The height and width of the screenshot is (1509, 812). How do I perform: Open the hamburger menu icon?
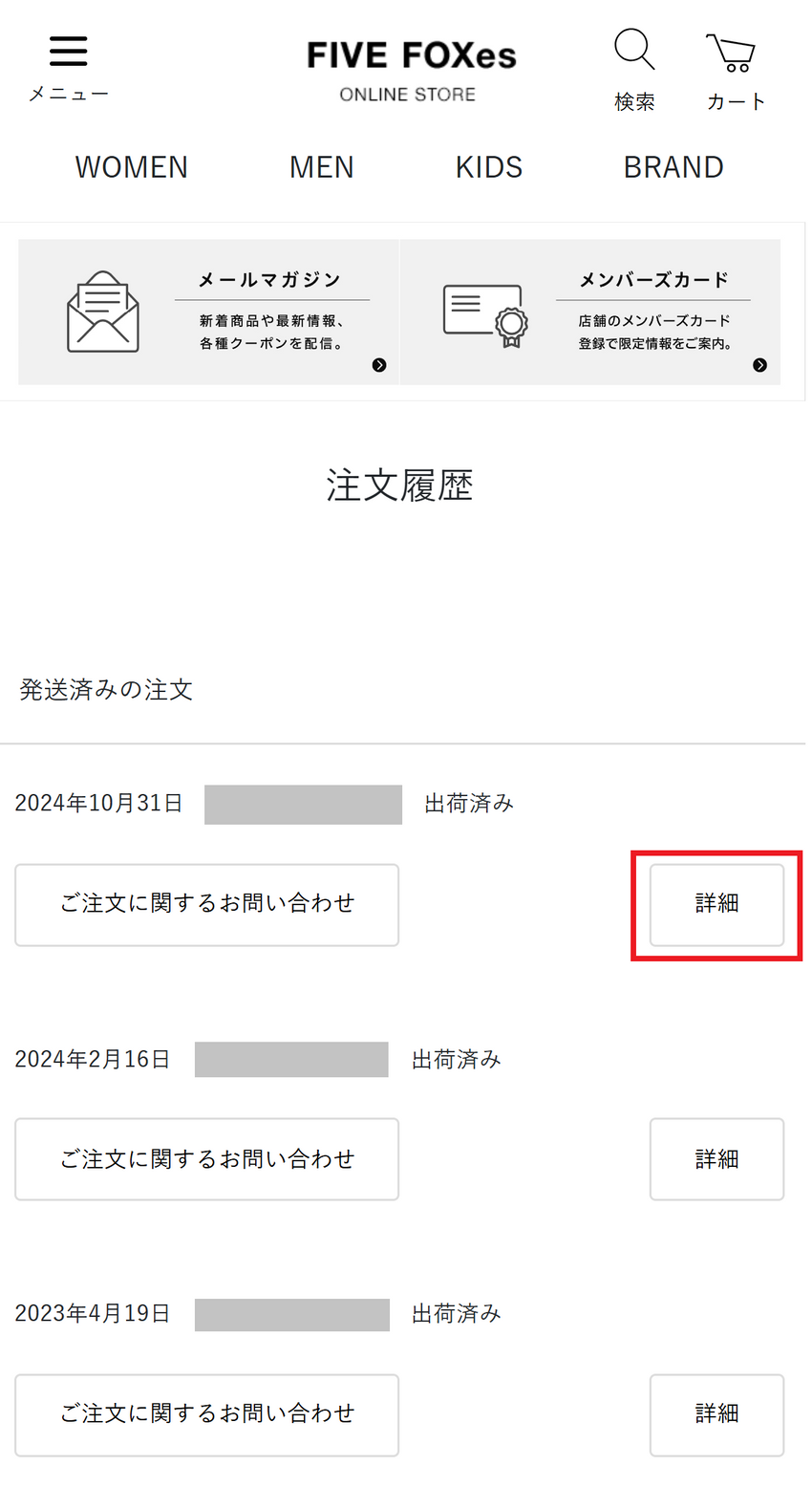[x=68, y=52]
